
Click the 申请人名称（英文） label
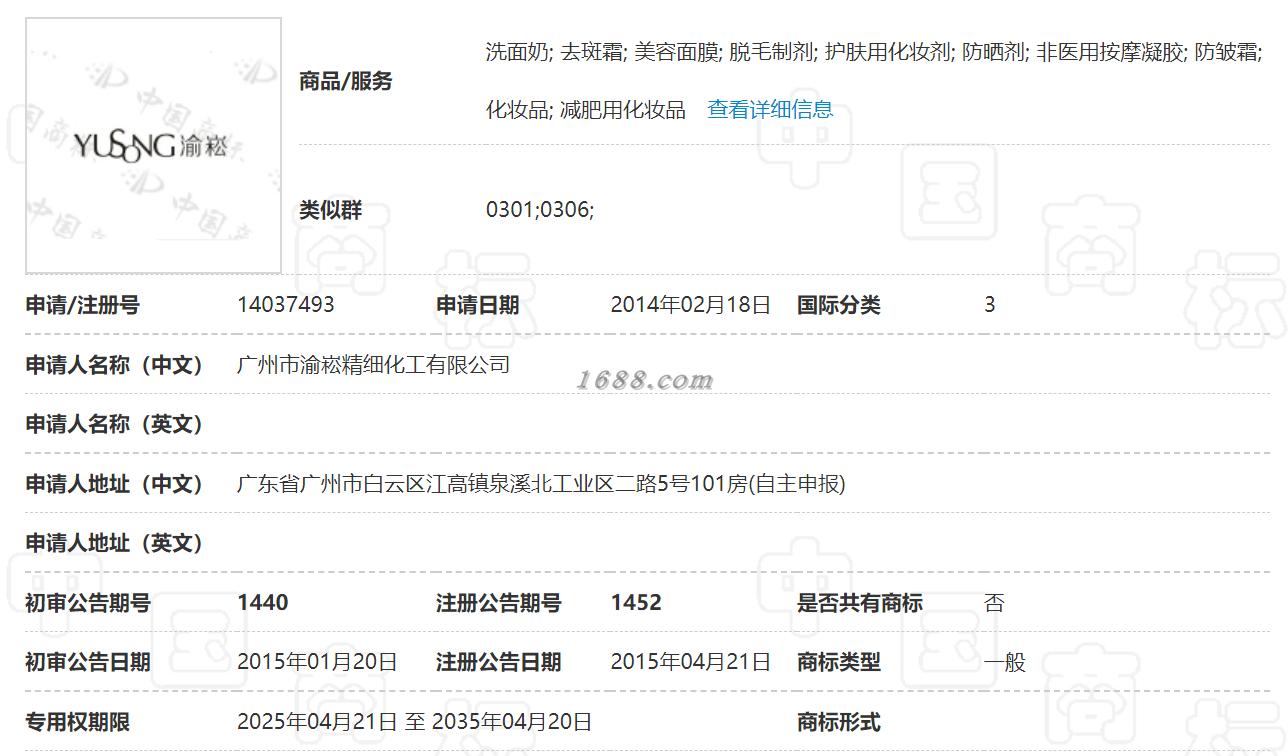click(115, 425)
